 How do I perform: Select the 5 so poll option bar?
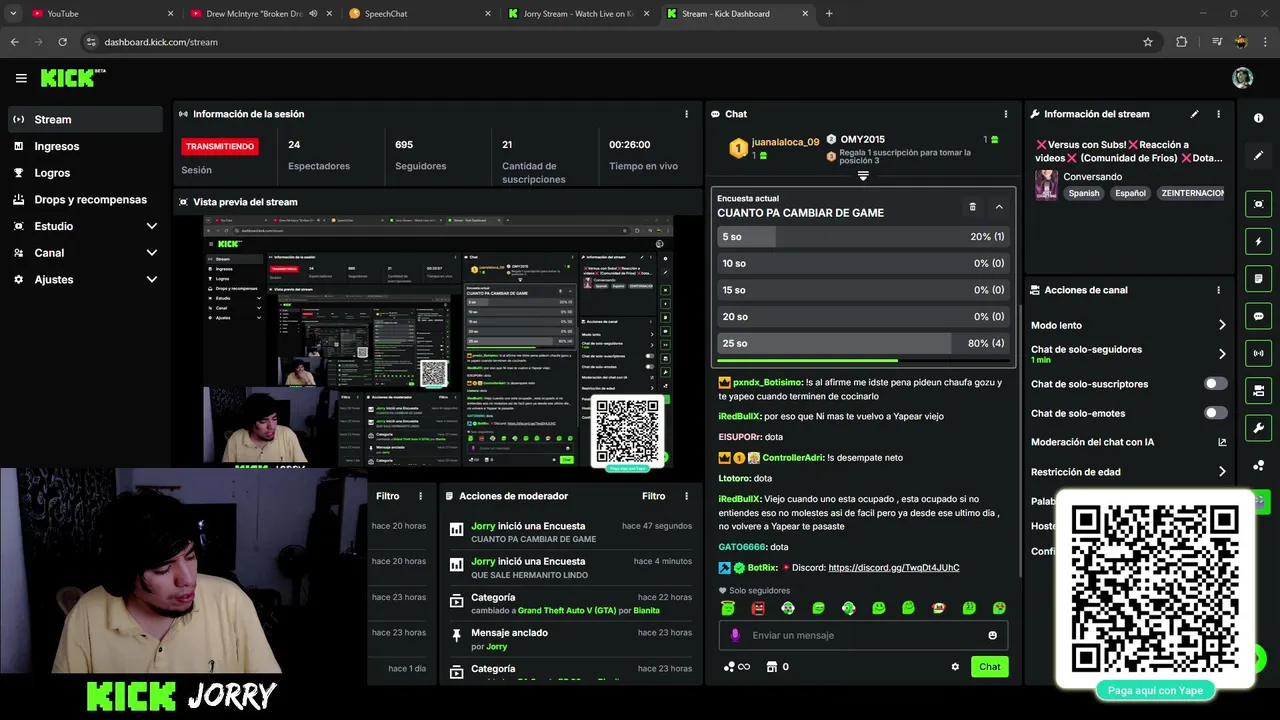863,237
